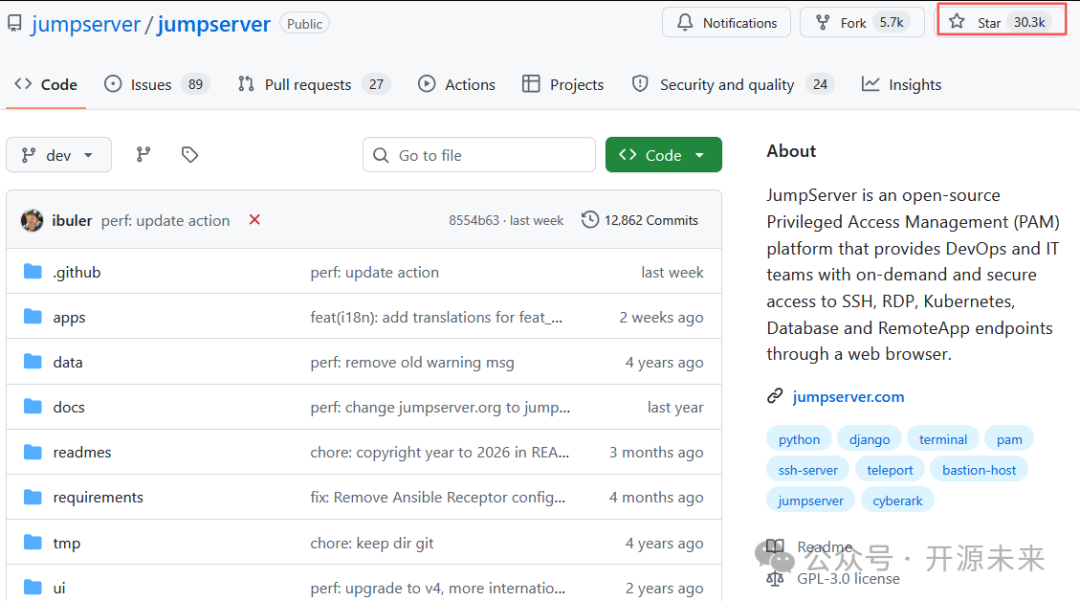The image size is (1080, 601).
Task: Select the bastion-host topic tag
Action: coord(979,469)
